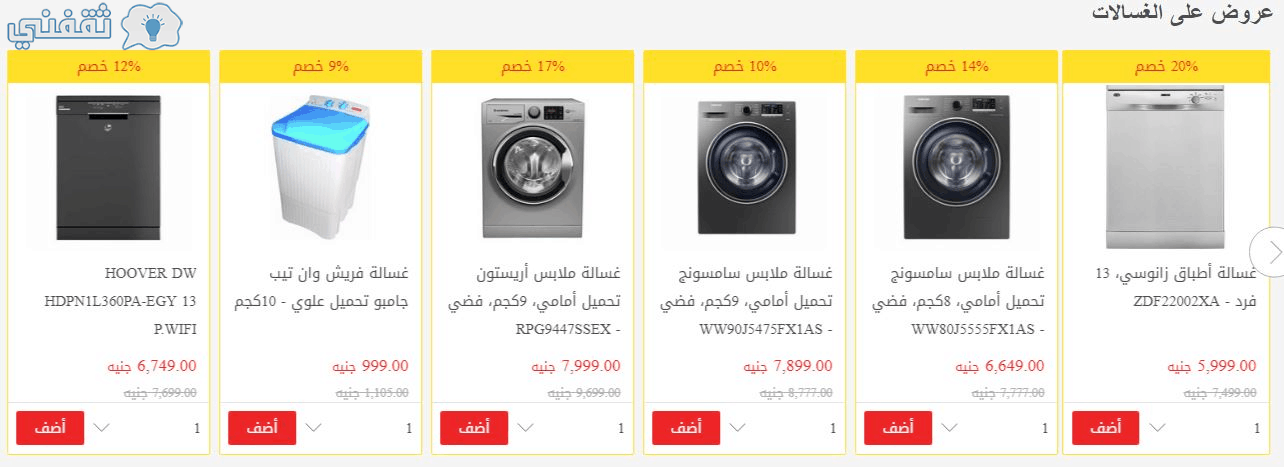The image size is (1284, 467).
Task: Open the Fresh One Tape Jumbo washer image
Action: (321, 167)
